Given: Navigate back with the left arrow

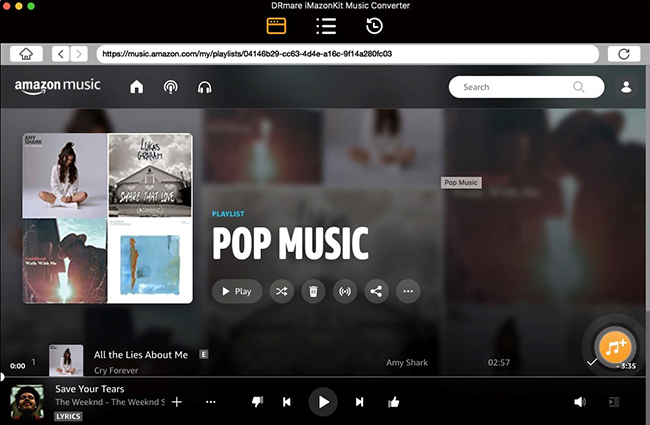Looking at the screenshot, I should coord(61,54).
